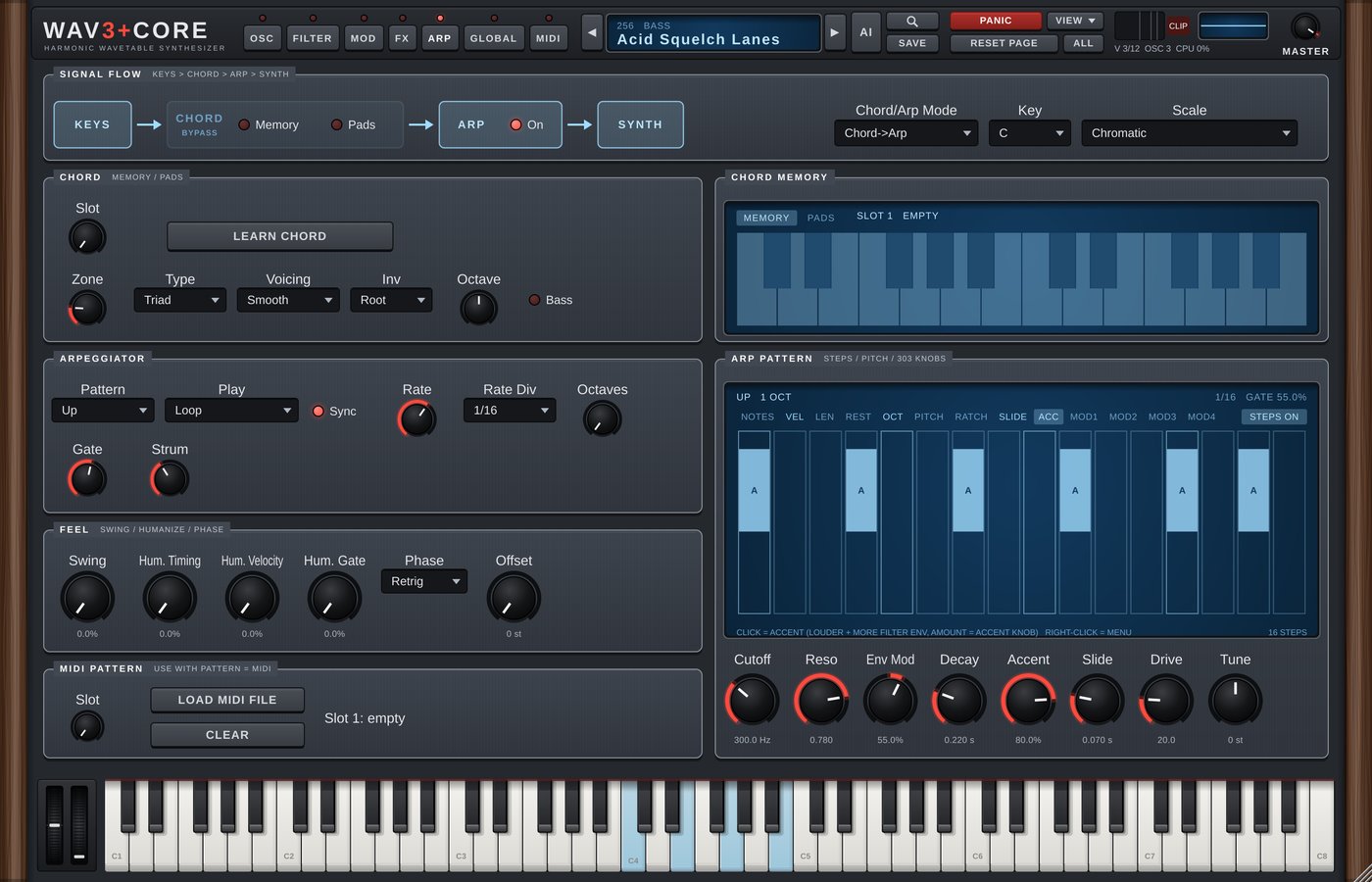Image resolution: width=1372 pixels, height=882 pixels.
Task: Open Inv dropdown
Action: coord(391,300)
